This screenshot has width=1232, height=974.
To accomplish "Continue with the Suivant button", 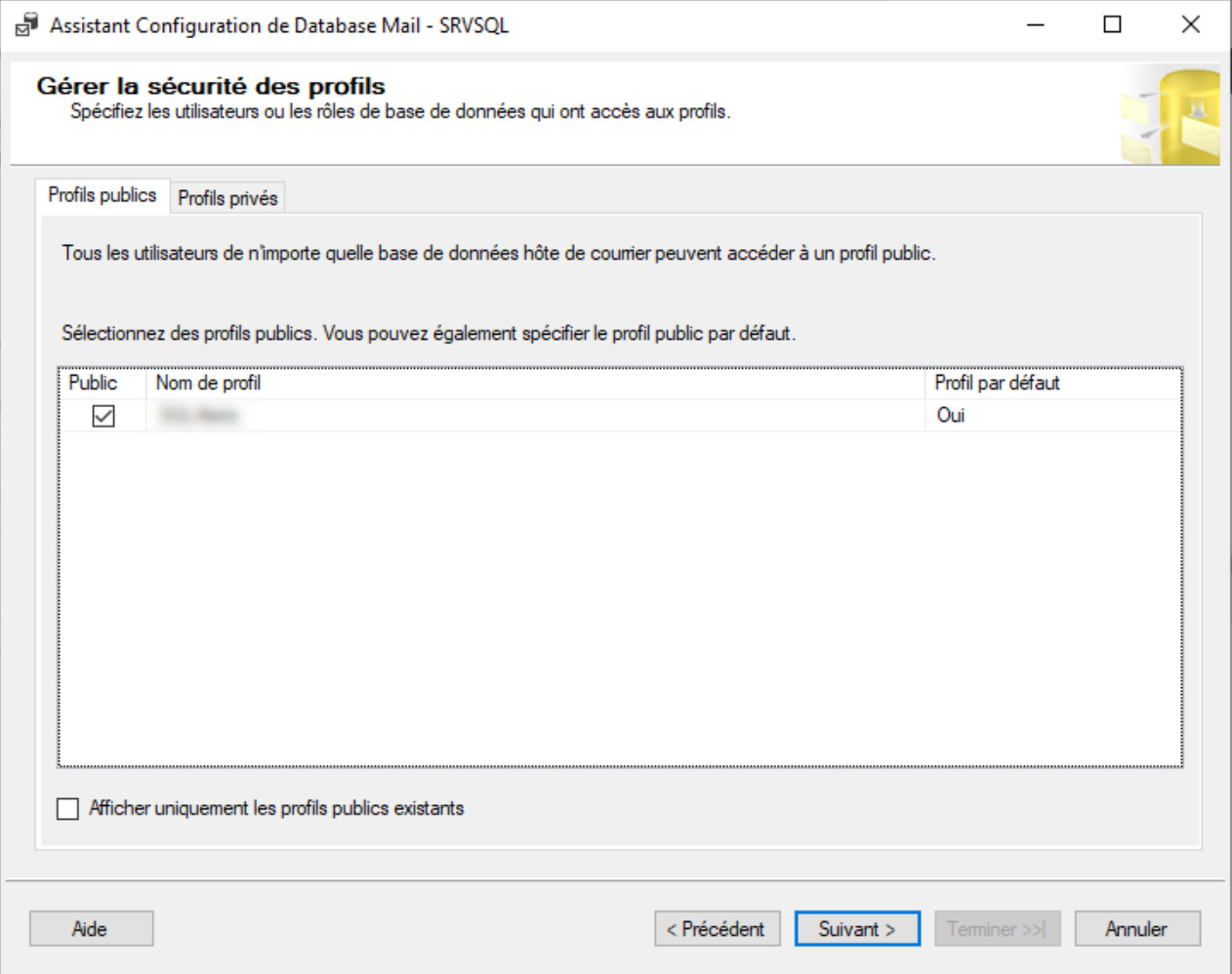I will click(857, 929).
